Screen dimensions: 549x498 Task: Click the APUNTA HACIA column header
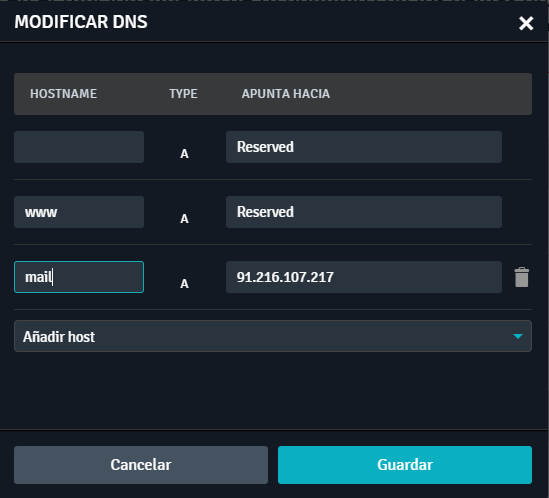click(286, 94)
